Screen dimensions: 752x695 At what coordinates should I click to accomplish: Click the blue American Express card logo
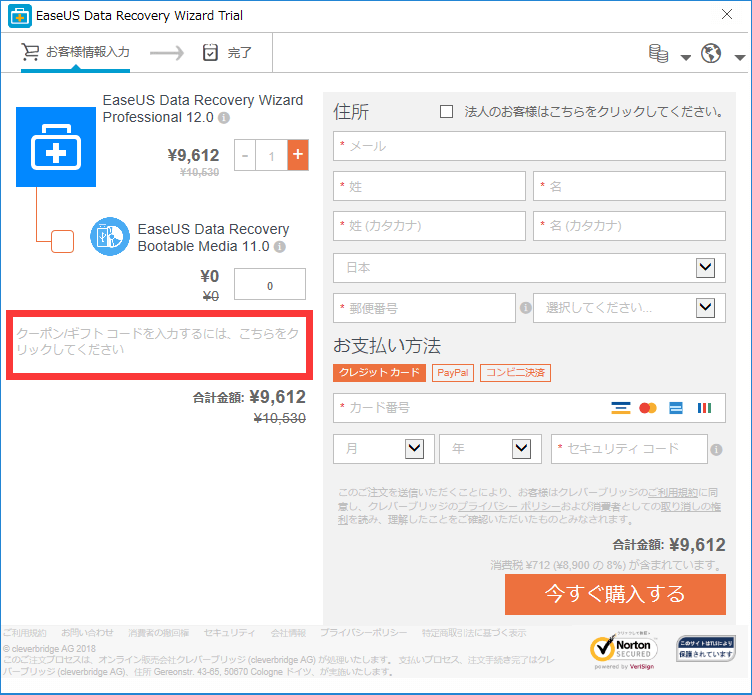point(676,408)
